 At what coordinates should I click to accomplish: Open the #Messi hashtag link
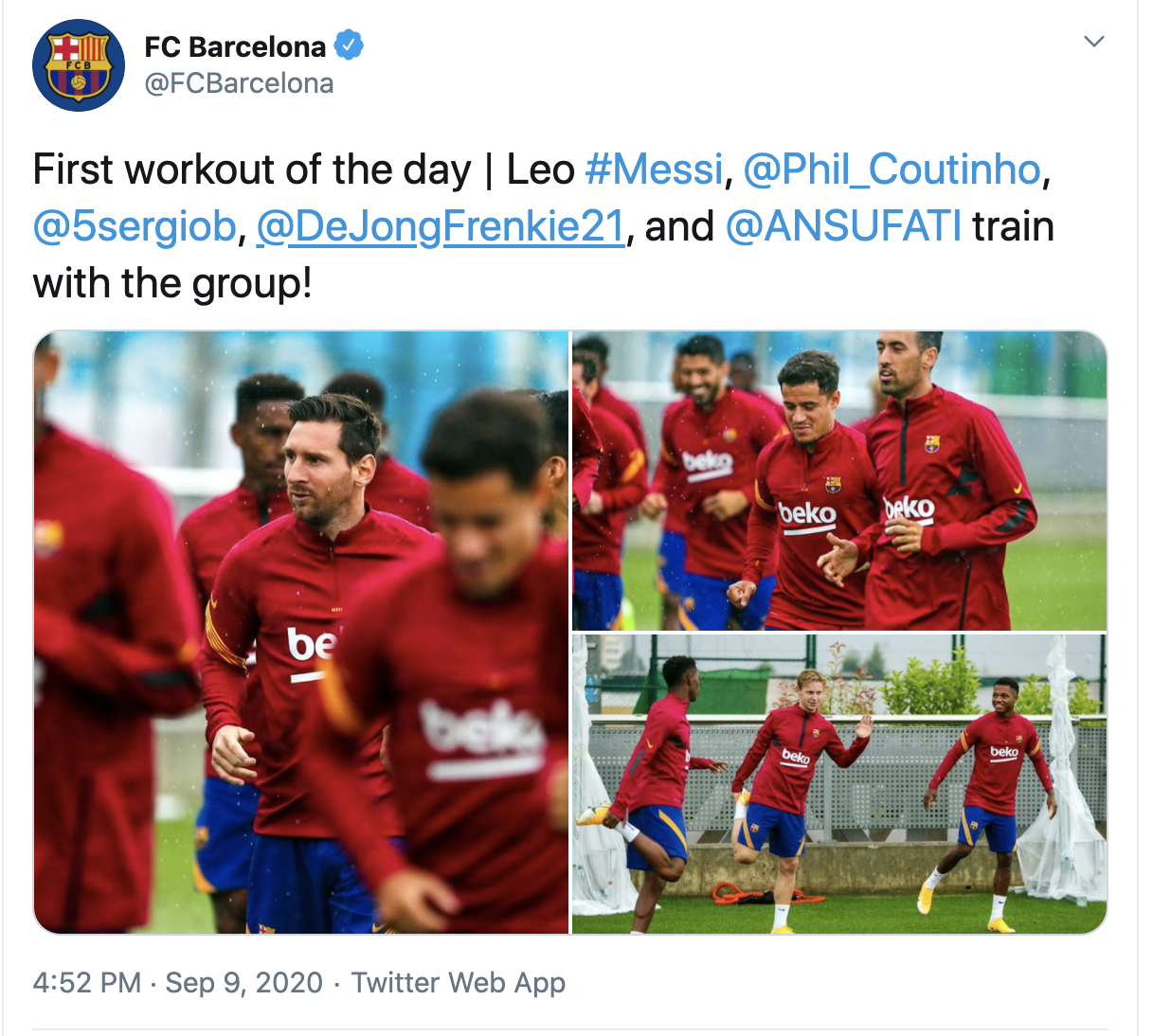(x=654, y=170)
